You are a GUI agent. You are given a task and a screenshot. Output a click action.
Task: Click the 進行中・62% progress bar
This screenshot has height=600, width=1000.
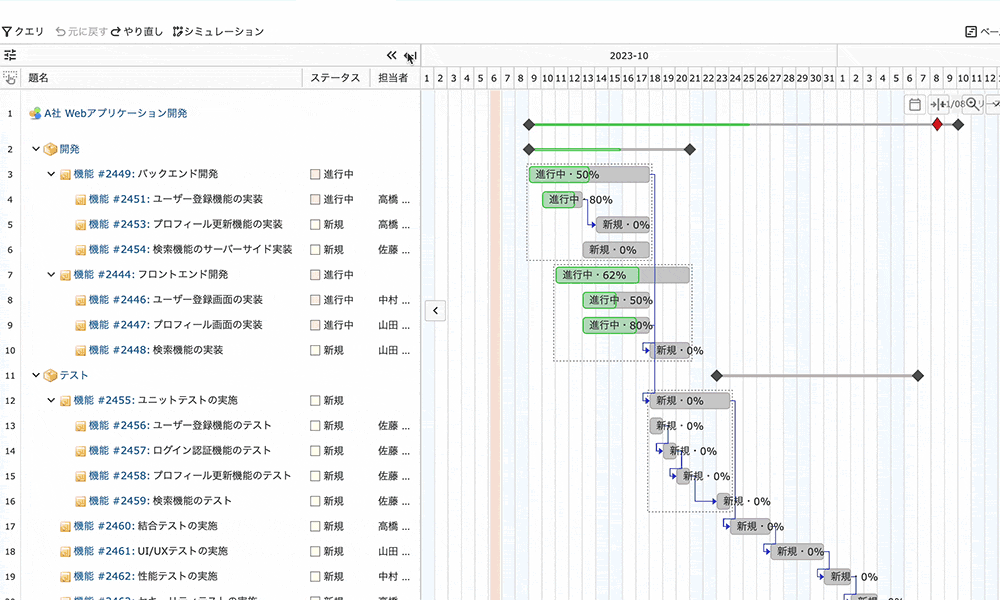click(x=622, y=275)
